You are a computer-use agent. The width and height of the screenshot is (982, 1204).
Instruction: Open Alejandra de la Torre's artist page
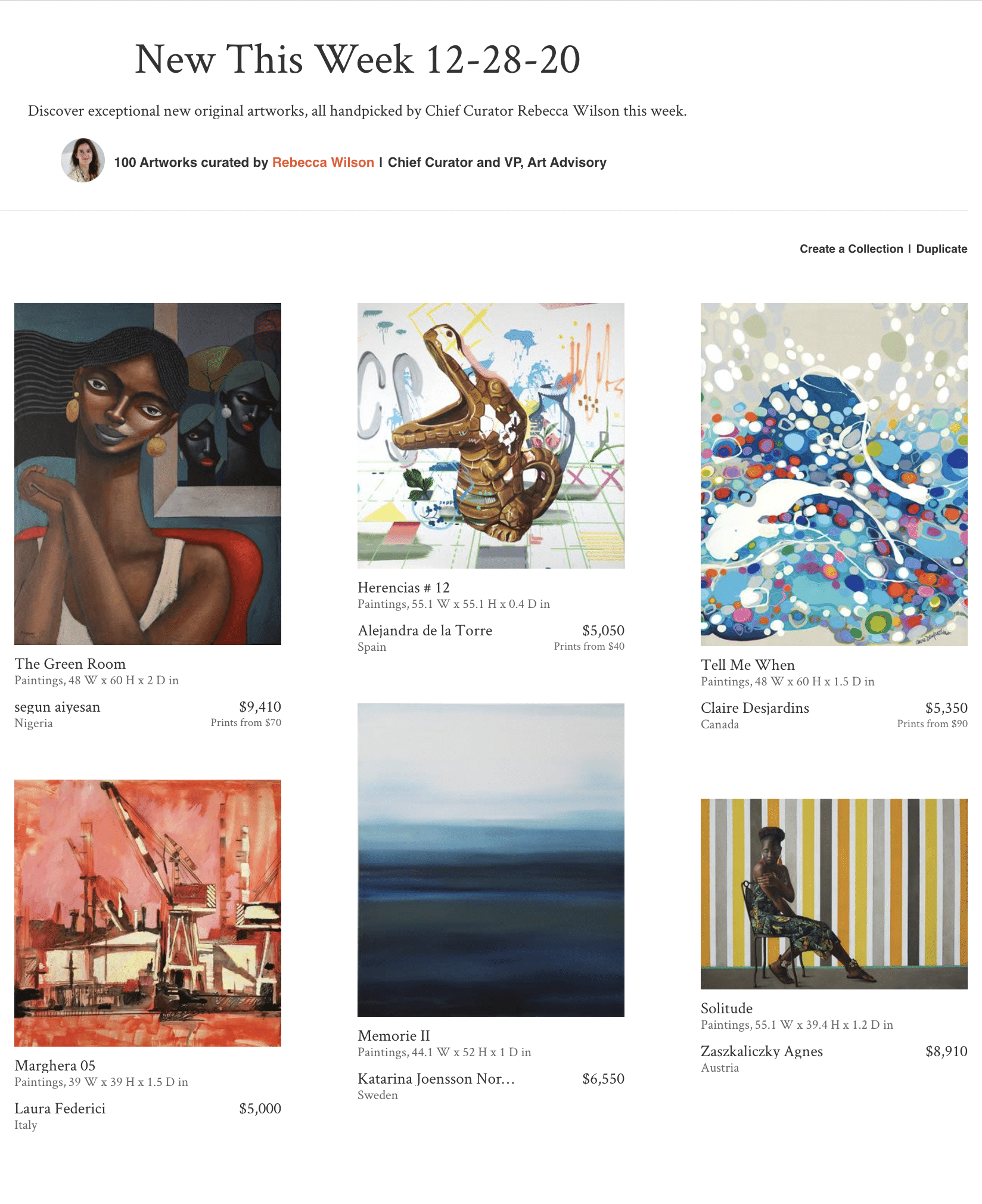pos(425,631)
